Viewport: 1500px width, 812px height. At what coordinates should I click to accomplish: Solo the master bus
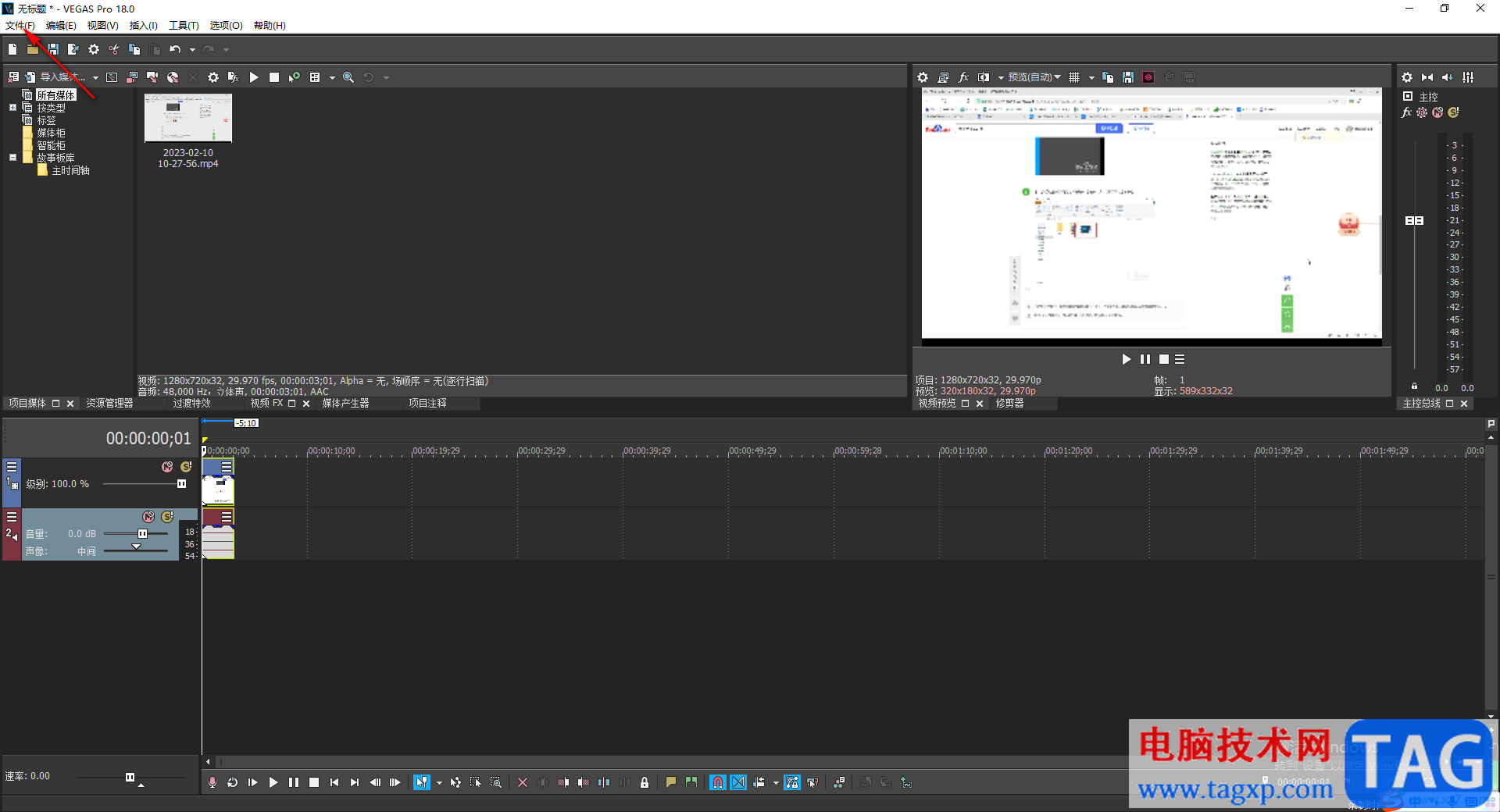1453,112
